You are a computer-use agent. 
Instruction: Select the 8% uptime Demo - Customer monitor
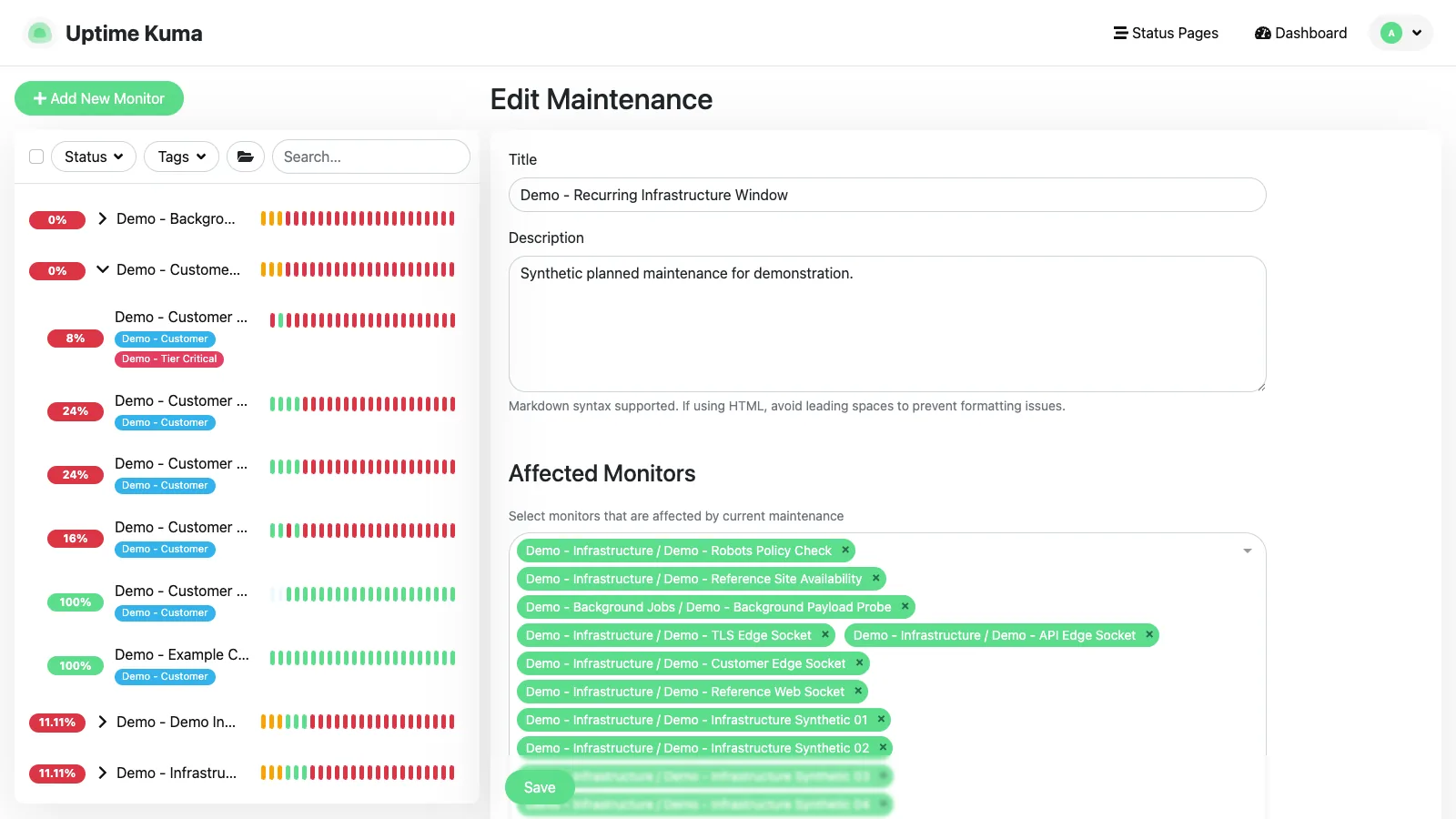(x=181, y=317)
